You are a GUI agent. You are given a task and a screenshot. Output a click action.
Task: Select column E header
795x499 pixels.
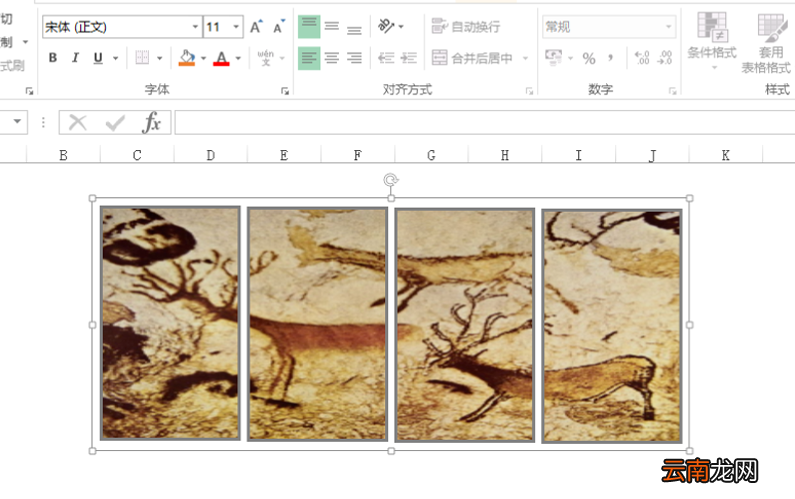coord(284,155)
